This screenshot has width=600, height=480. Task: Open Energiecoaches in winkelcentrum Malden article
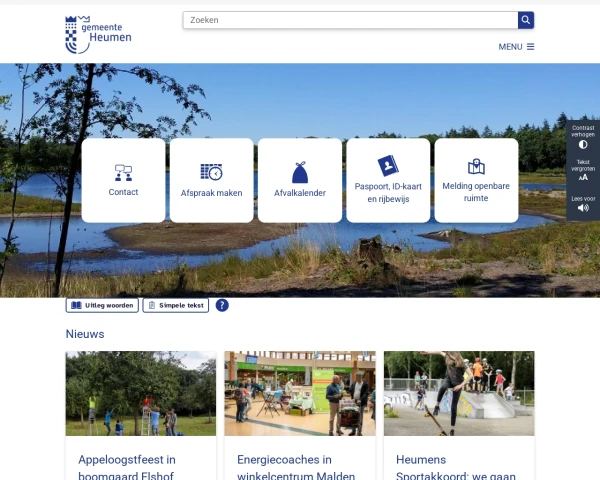[x=296, y=467]
